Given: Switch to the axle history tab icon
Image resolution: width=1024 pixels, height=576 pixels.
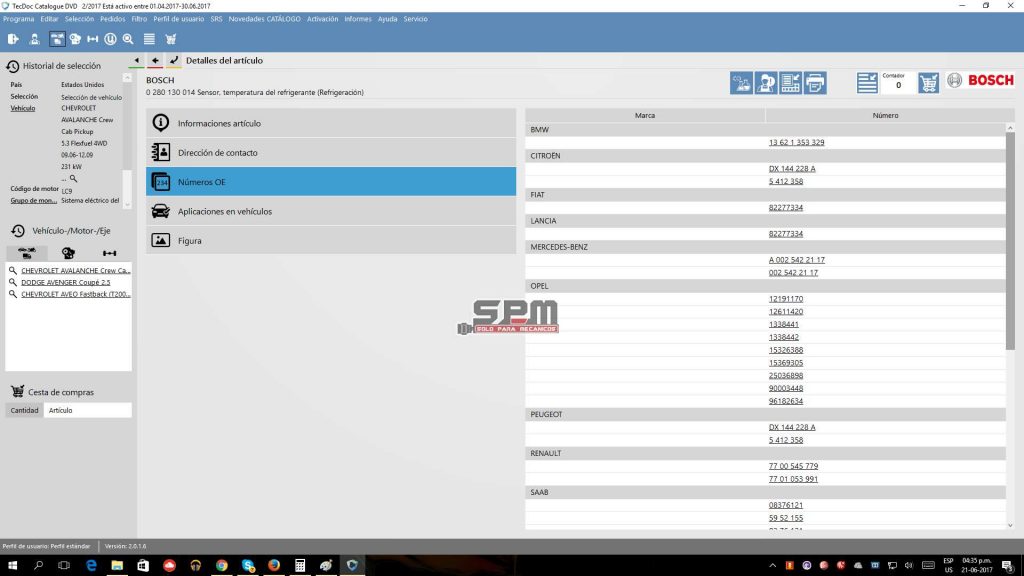Looking at the screenshot, I should tap(109, 253).
